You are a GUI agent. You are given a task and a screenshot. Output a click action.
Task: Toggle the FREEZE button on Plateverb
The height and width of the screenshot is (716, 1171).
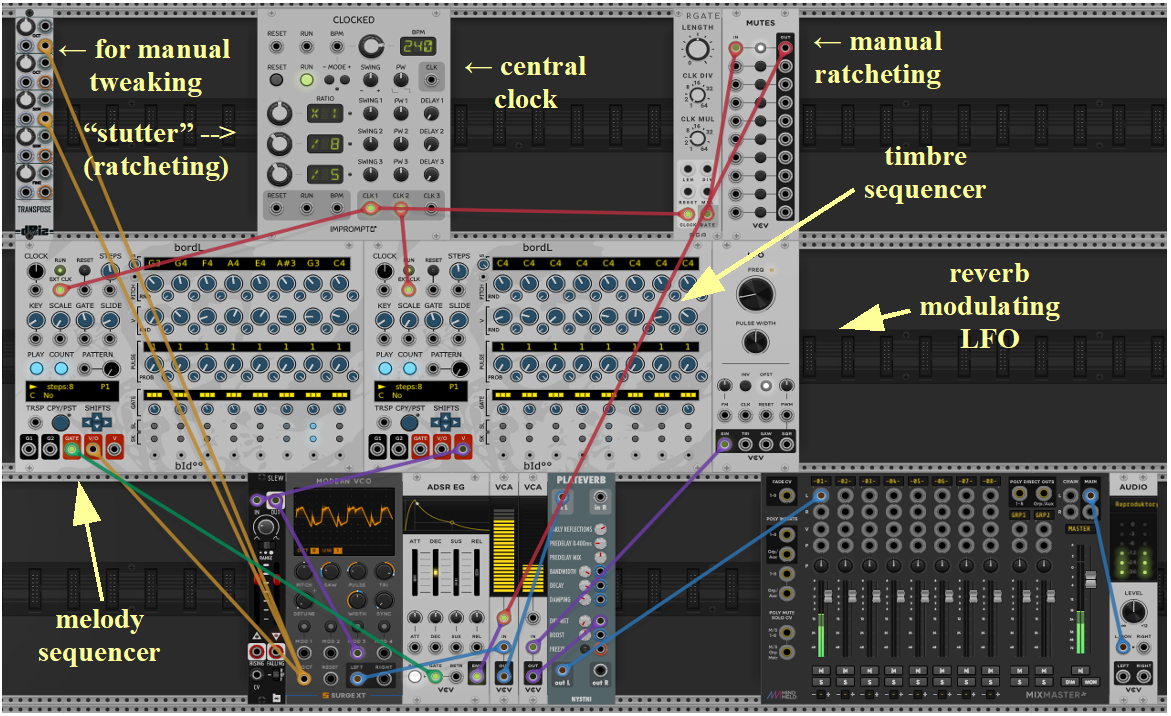pos(586,649)
